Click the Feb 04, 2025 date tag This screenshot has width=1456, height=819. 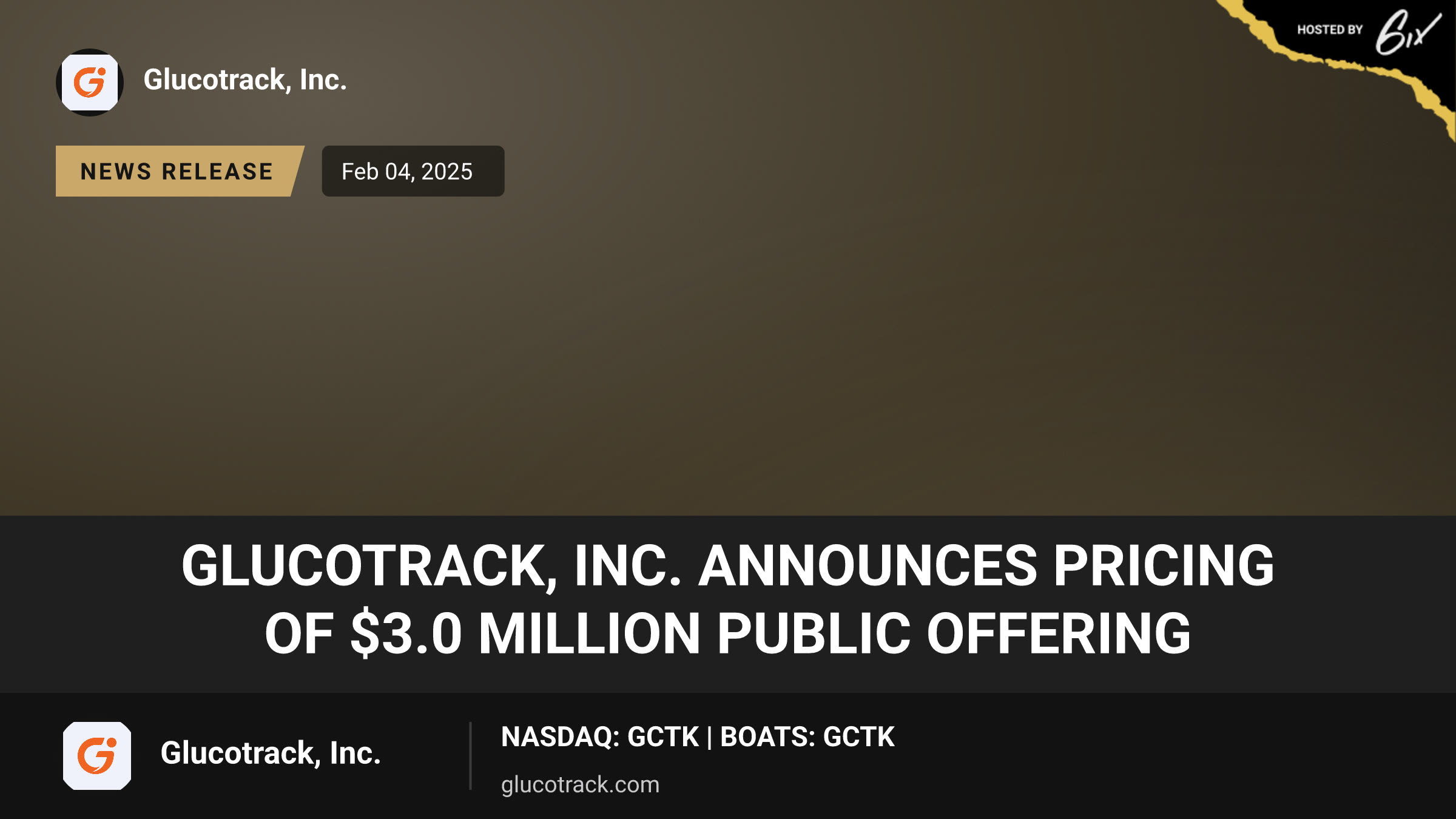point(413,171)
